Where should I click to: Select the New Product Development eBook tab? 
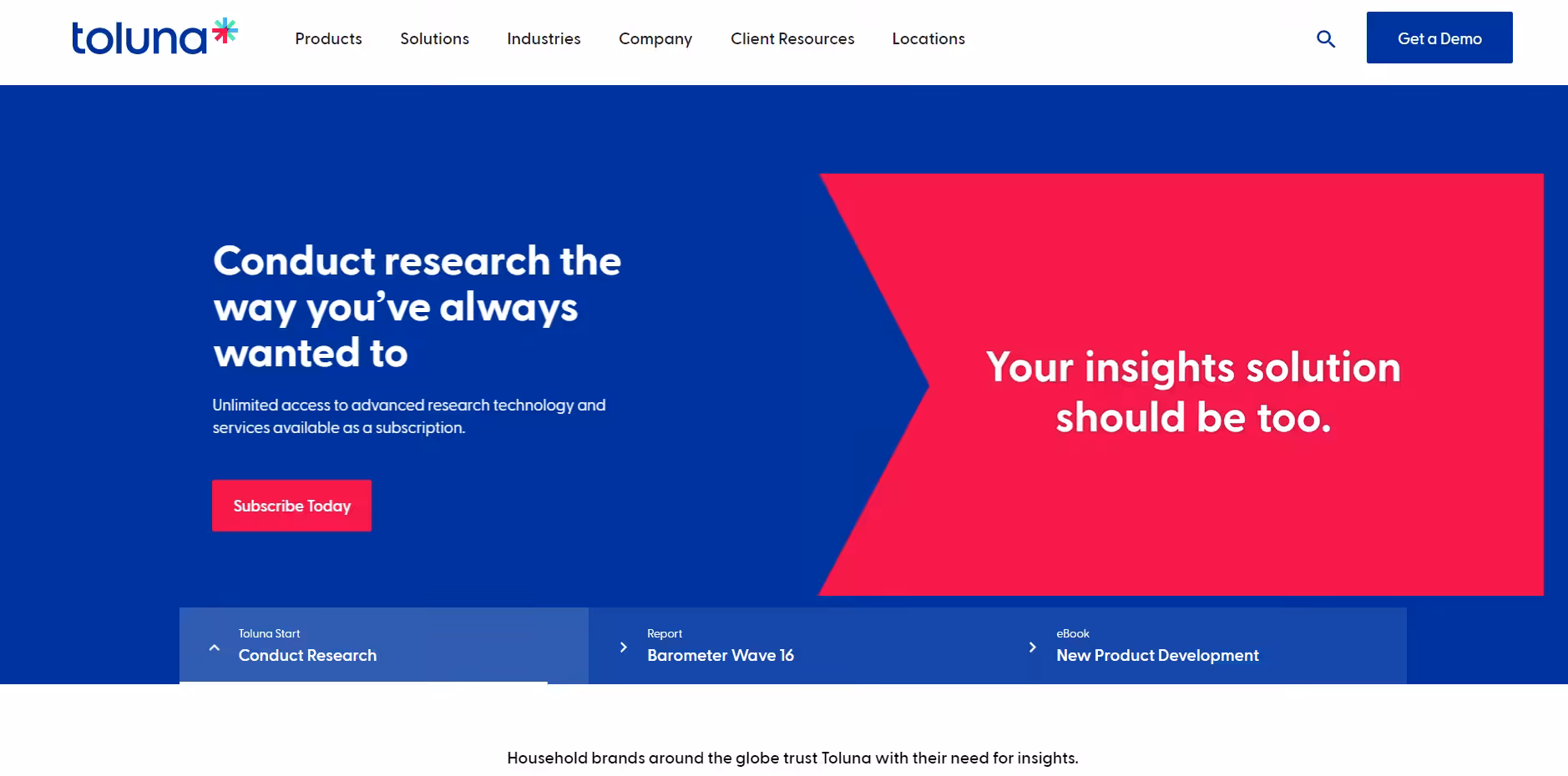coord(1202,646)
